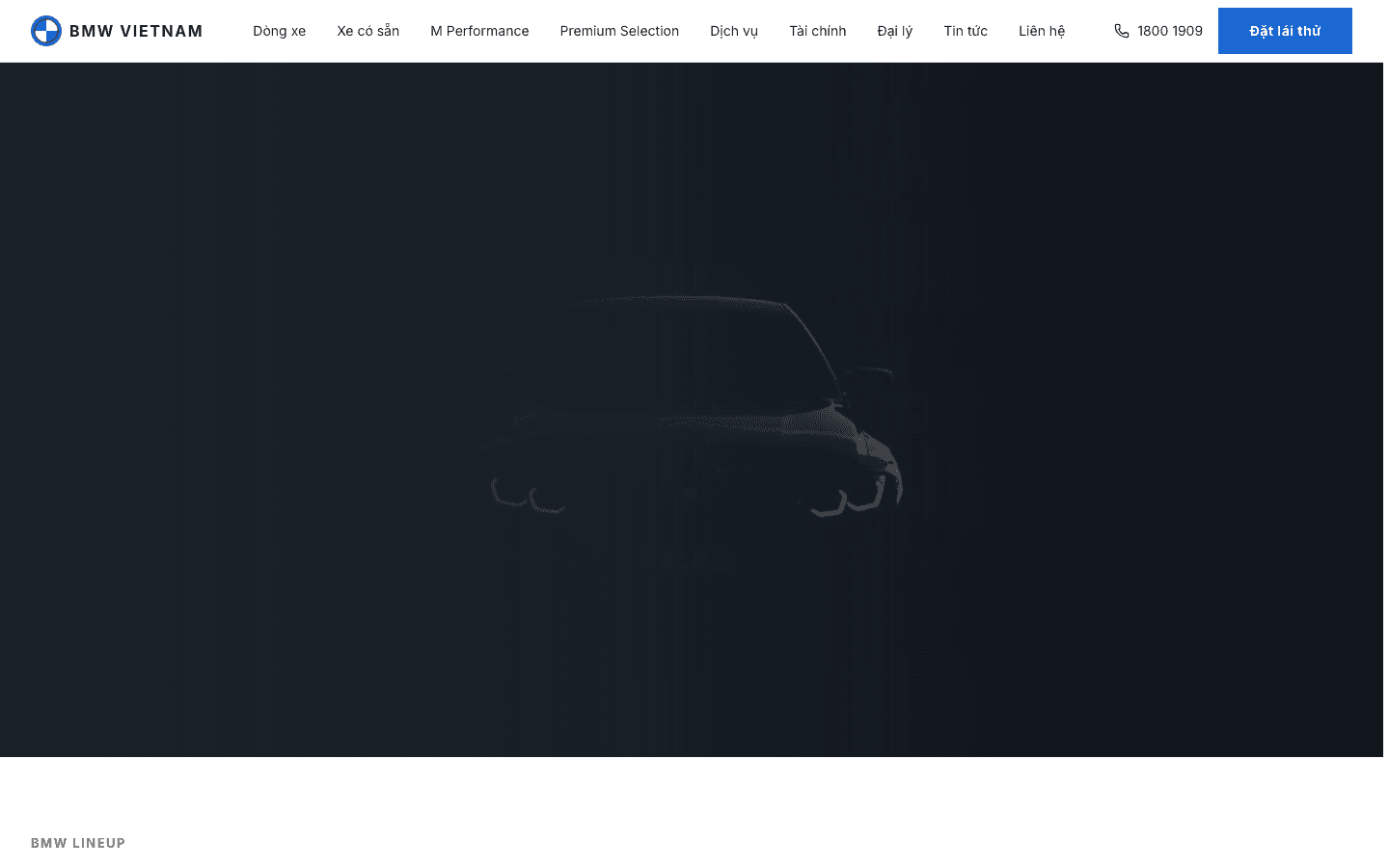
Task: Go to M Performance section
Action: (479, 31)
